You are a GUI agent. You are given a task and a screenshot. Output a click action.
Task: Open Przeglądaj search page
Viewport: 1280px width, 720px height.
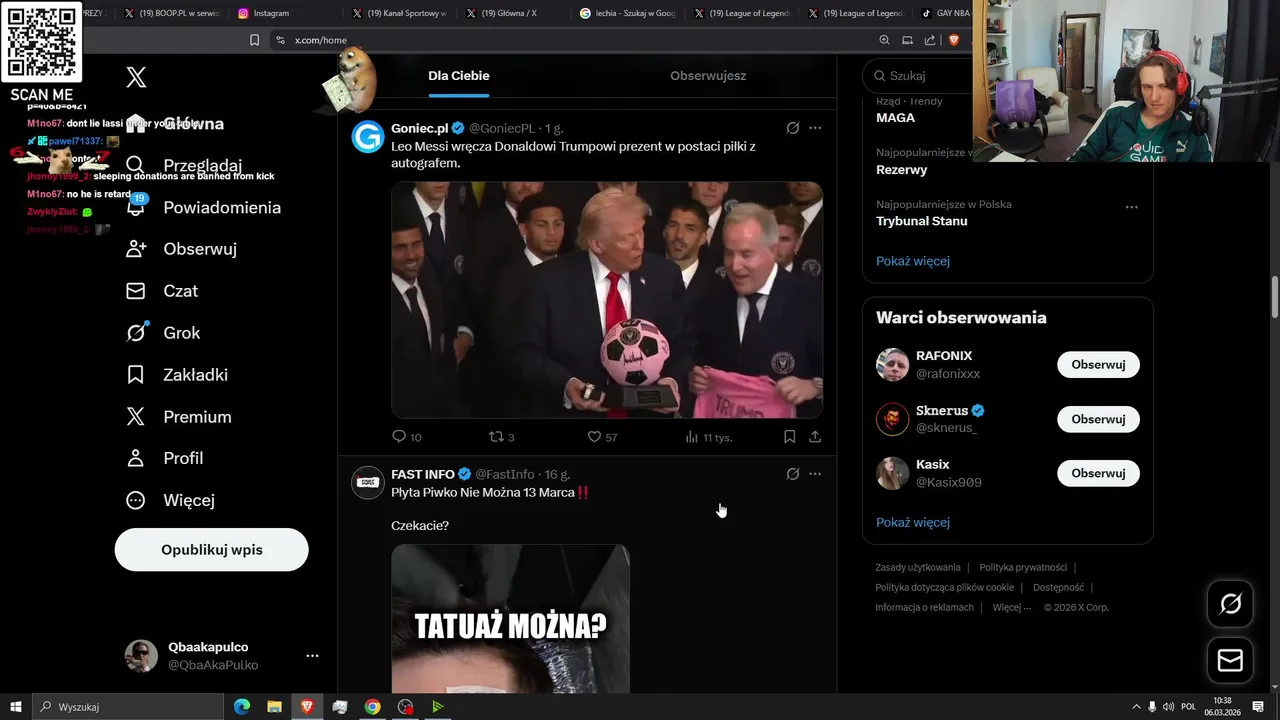click(x=184, y=166)
